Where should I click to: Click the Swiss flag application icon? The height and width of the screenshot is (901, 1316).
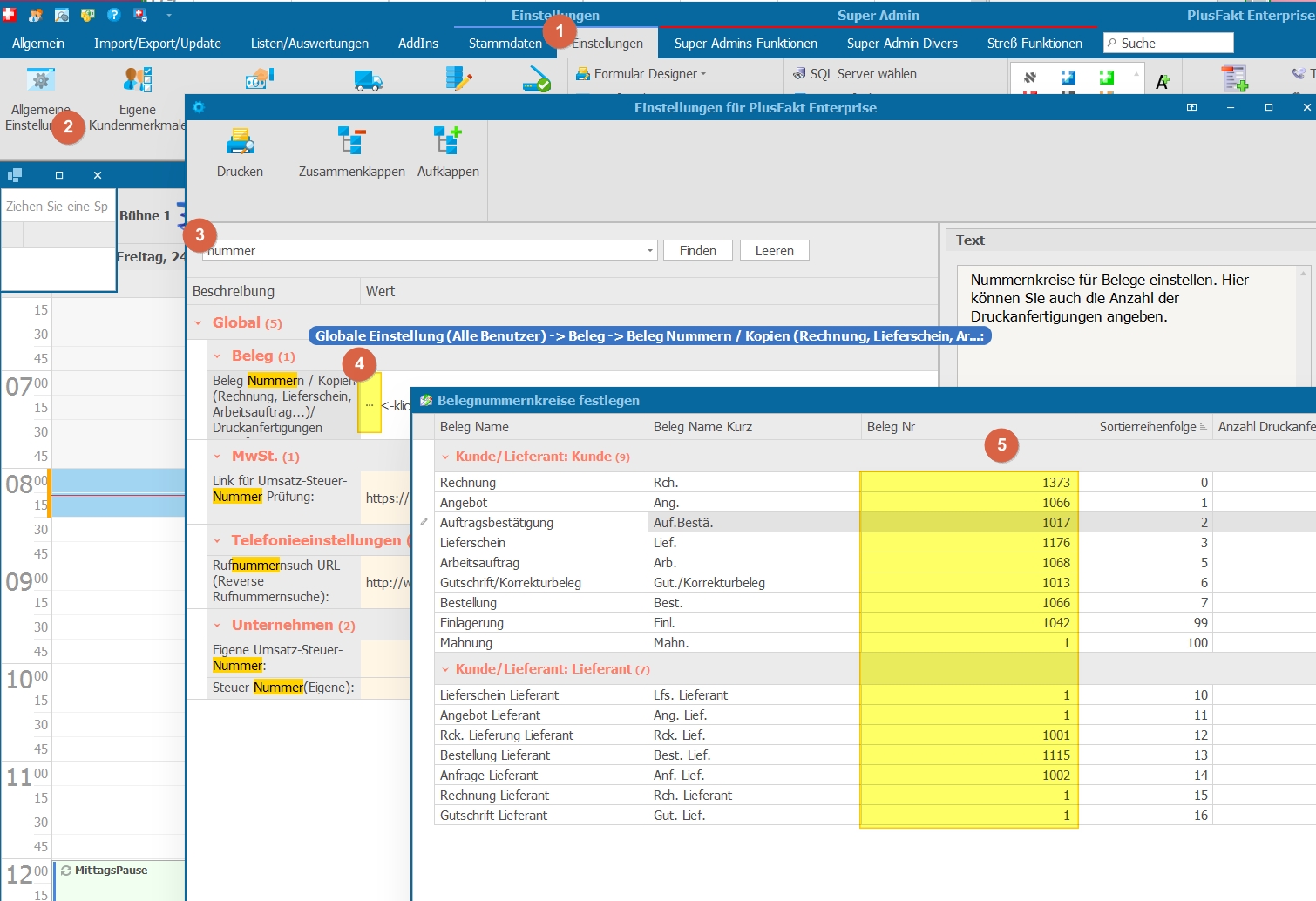(x=10, y=15)
